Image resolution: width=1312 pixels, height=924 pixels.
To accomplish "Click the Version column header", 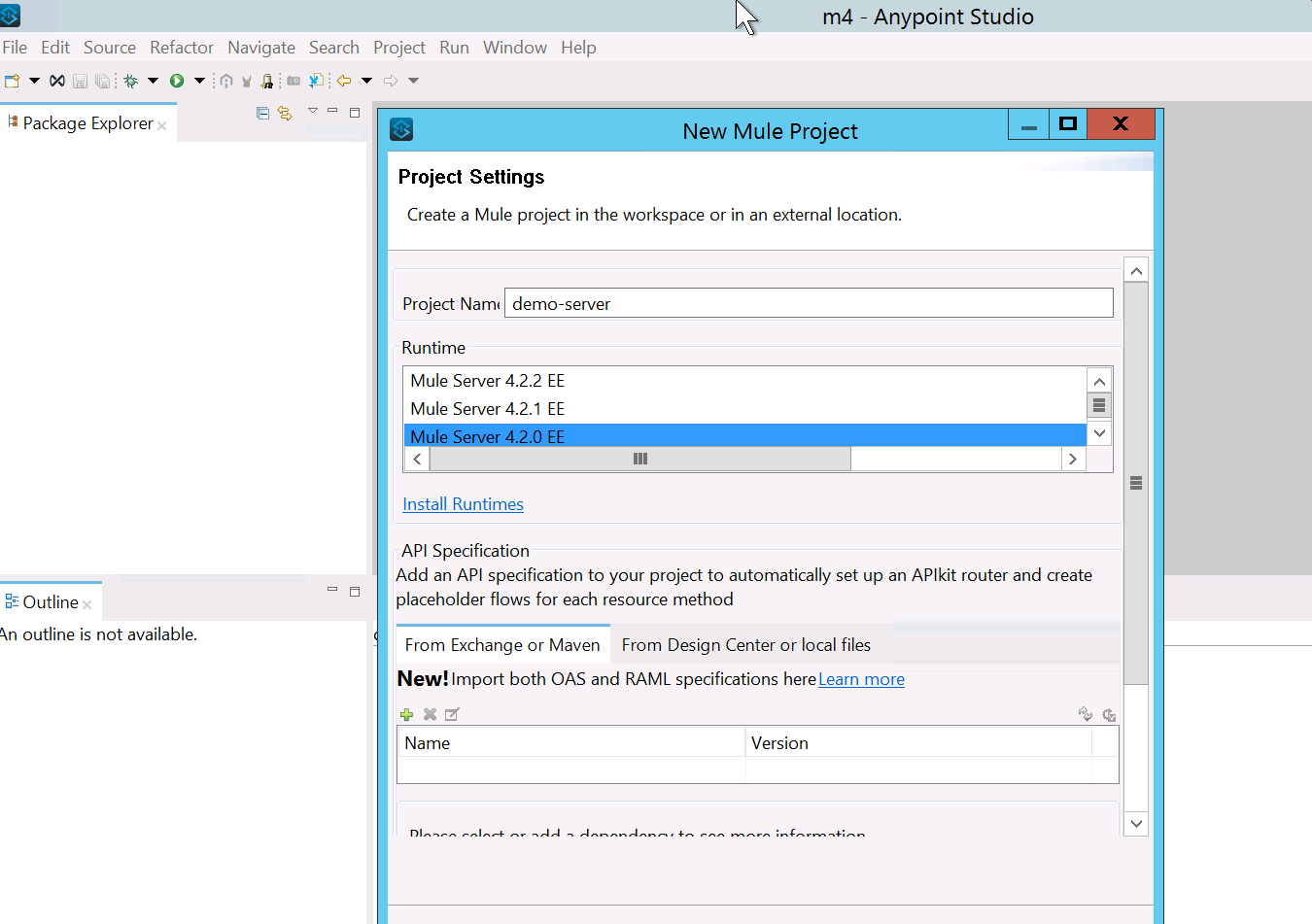I will 918,742.
